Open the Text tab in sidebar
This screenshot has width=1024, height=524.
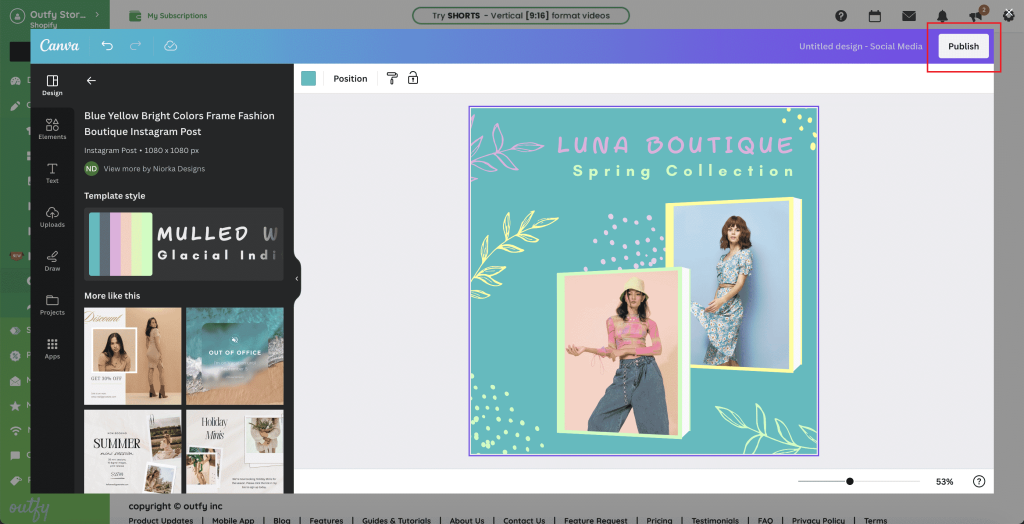pos(52,172)
